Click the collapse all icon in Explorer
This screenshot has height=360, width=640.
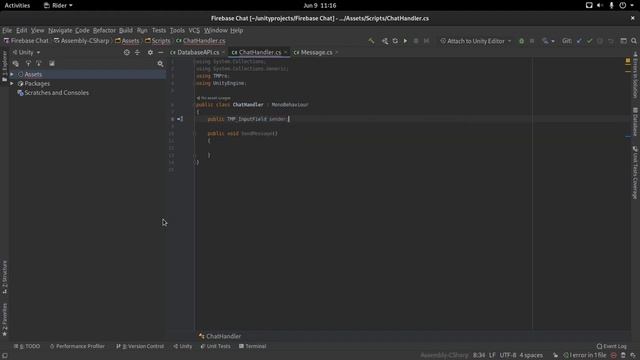pyautogui.click(x=137, y=52)
